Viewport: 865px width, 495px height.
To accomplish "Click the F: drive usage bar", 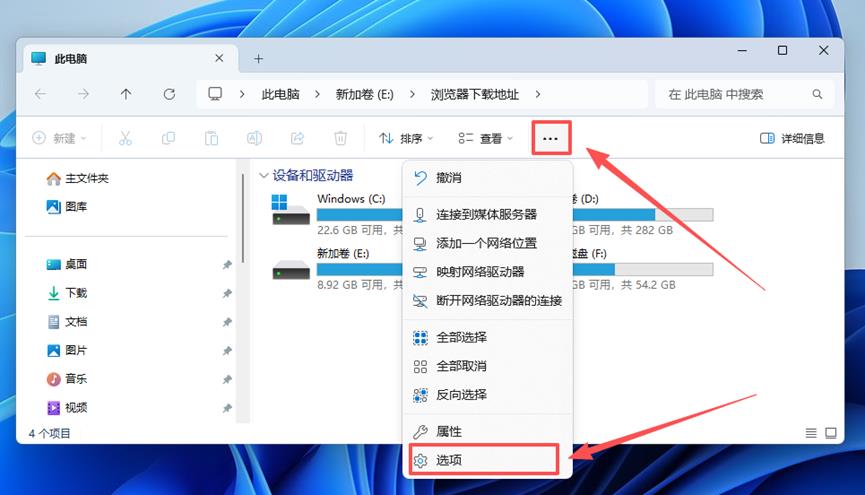I will pyautogui.click(x=643, y=269).
